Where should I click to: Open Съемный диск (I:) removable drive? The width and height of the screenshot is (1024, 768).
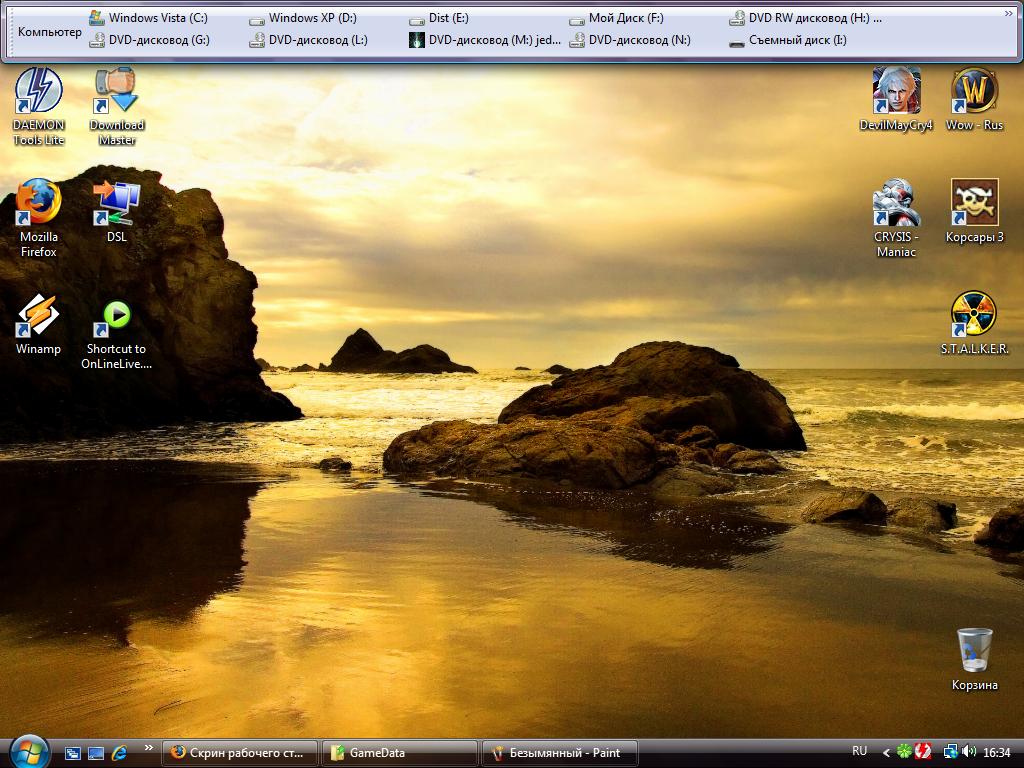pyautogui.click(x=788, y=41)
